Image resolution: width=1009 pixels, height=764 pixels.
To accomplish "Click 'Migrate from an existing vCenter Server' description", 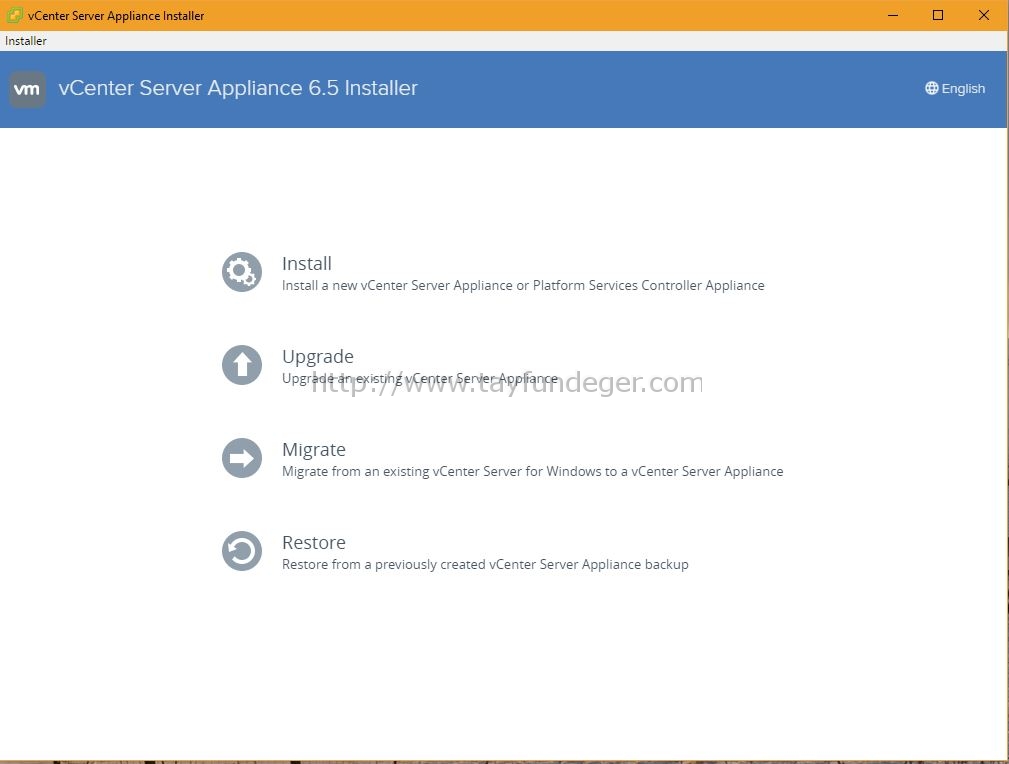I will (533, 471).
